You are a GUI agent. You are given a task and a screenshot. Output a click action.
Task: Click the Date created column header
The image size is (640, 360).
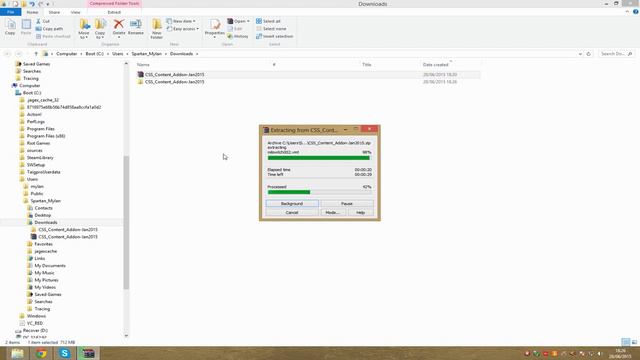[435, 64]
